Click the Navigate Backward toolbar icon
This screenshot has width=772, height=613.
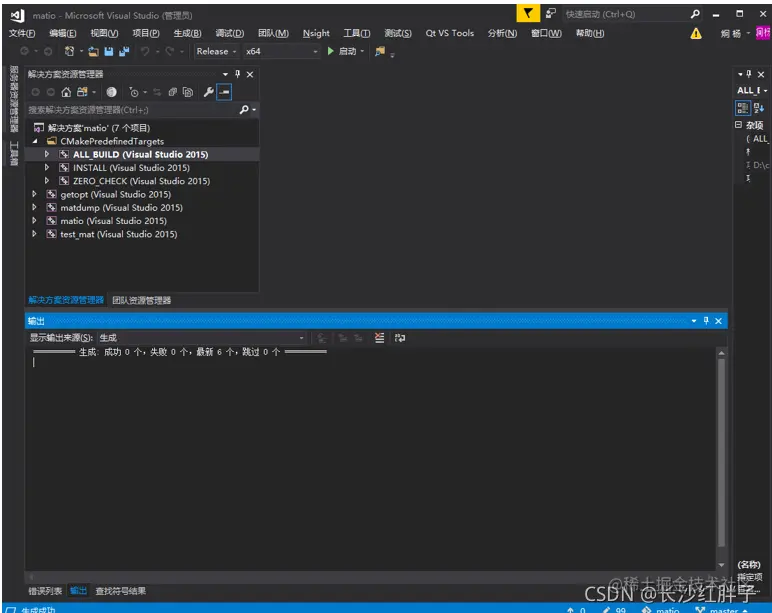tap(24, 51)
